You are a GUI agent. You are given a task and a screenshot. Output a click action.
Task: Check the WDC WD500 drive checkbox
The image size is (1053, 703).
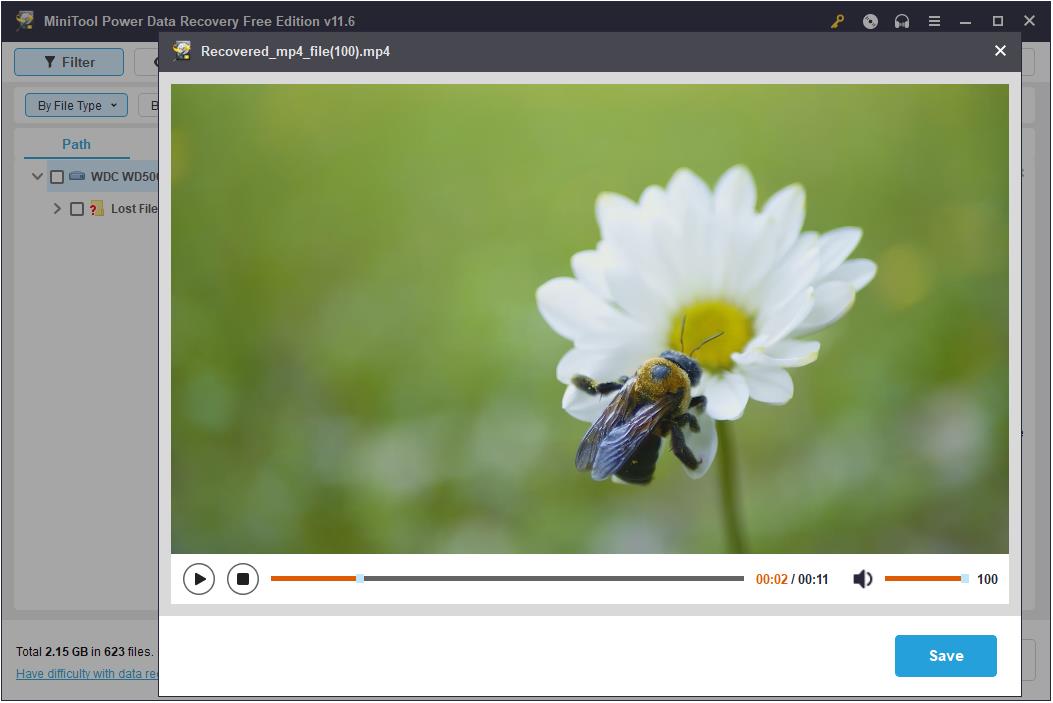(57, 177)
